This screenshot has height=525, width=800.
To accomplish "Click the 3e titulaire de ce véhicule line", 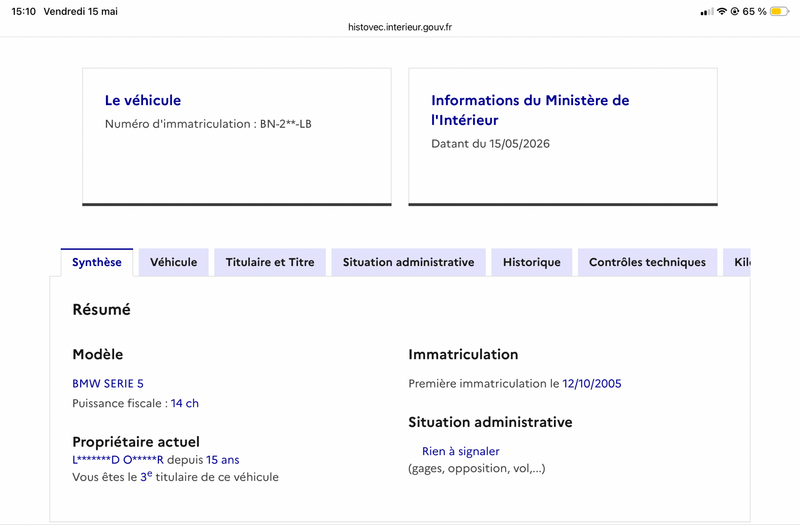I will (x=176, y=477).
